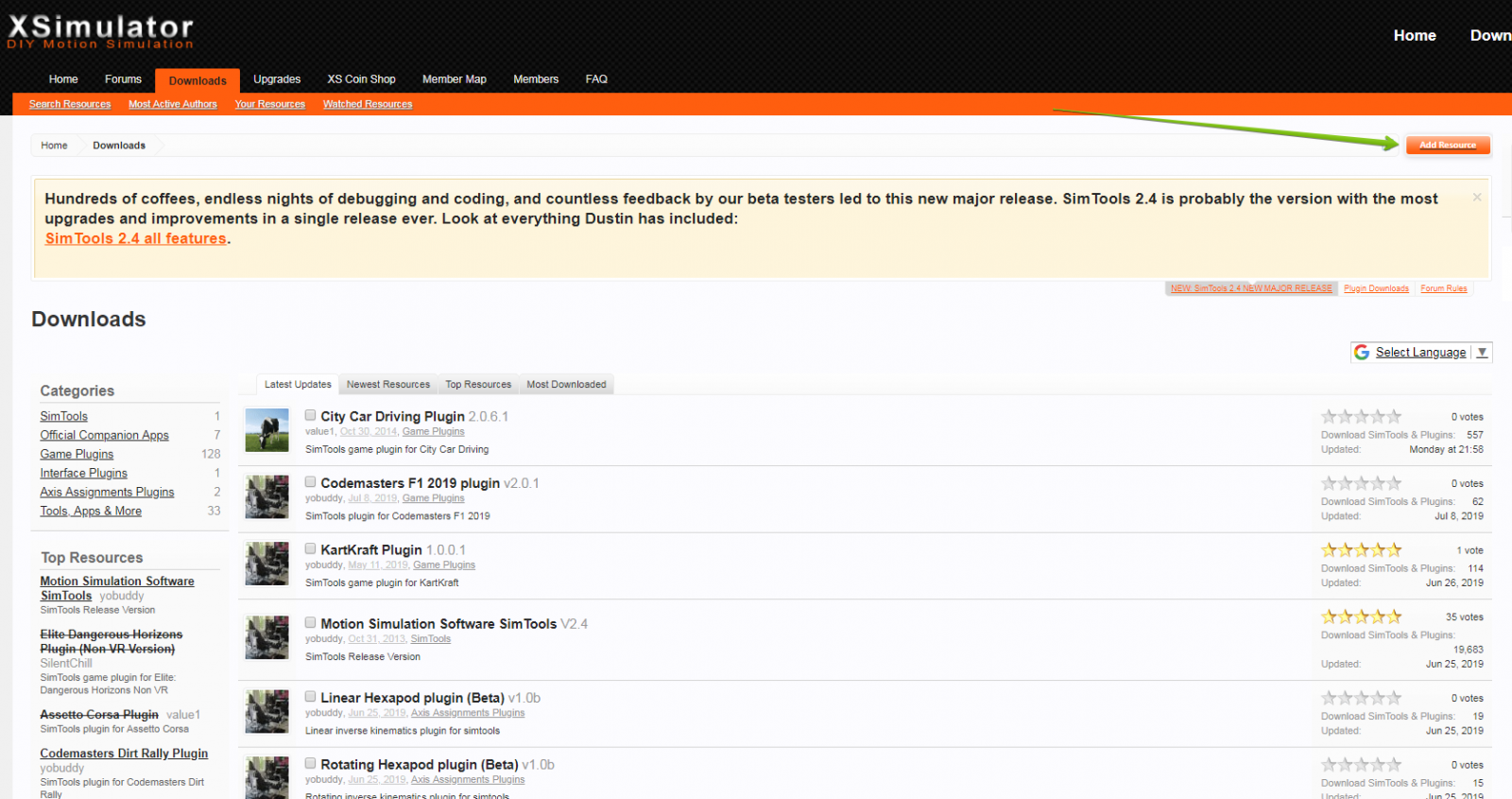Screen dimensions: 1512x799
Task: Open the Motion Simulation Software SimTools thumbnail
Action: pos(266,637)
